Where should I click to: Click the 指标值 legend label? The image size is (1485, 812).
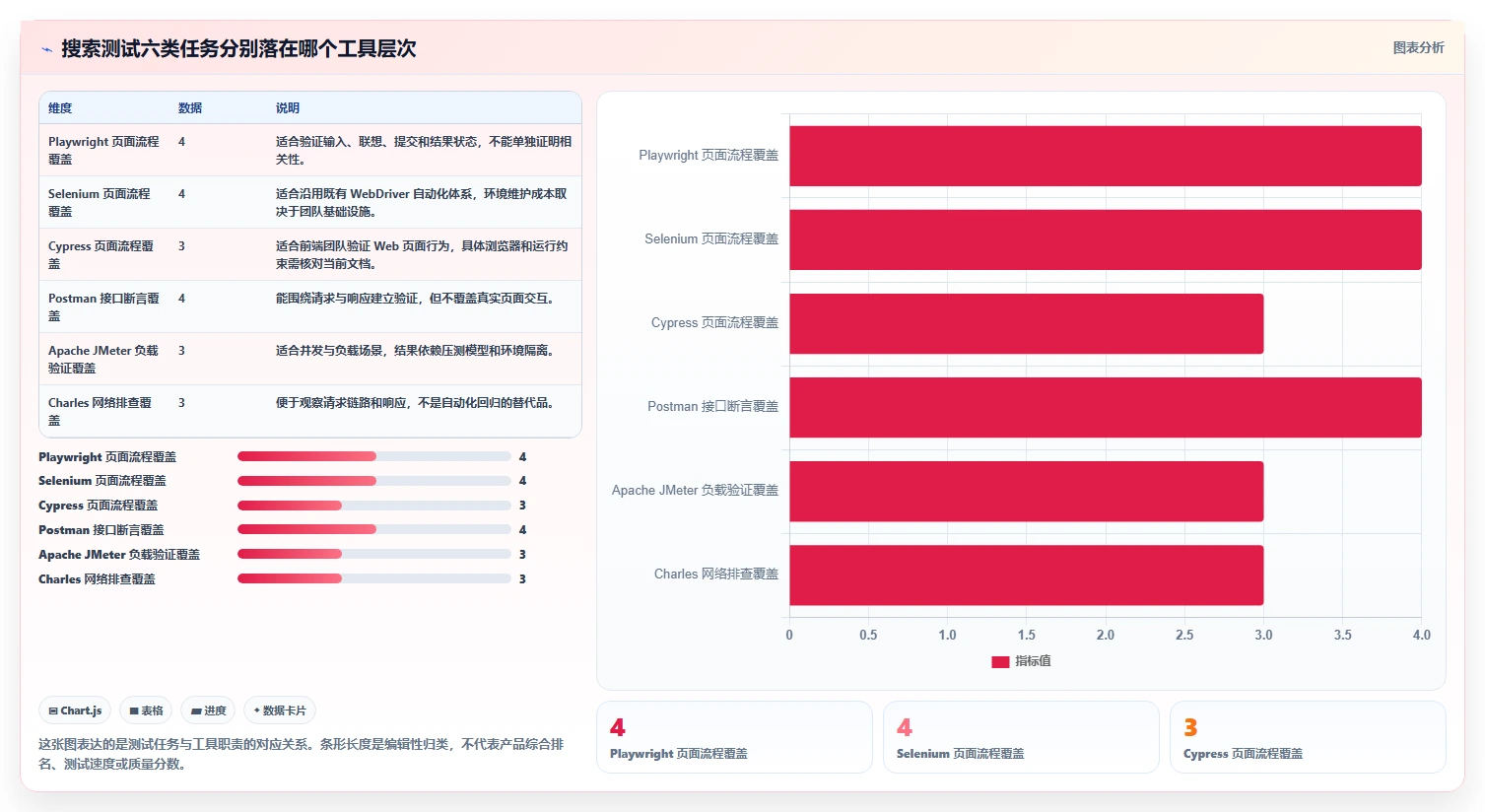1033,661
